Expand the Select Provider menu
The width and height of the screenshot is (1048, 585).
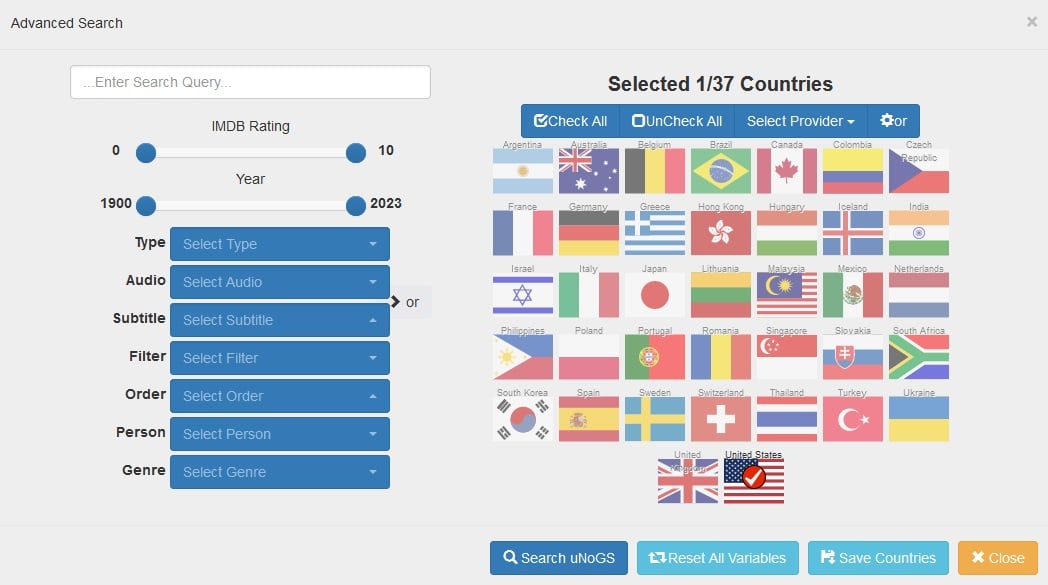pyautogui.click(x=801, y=121)
